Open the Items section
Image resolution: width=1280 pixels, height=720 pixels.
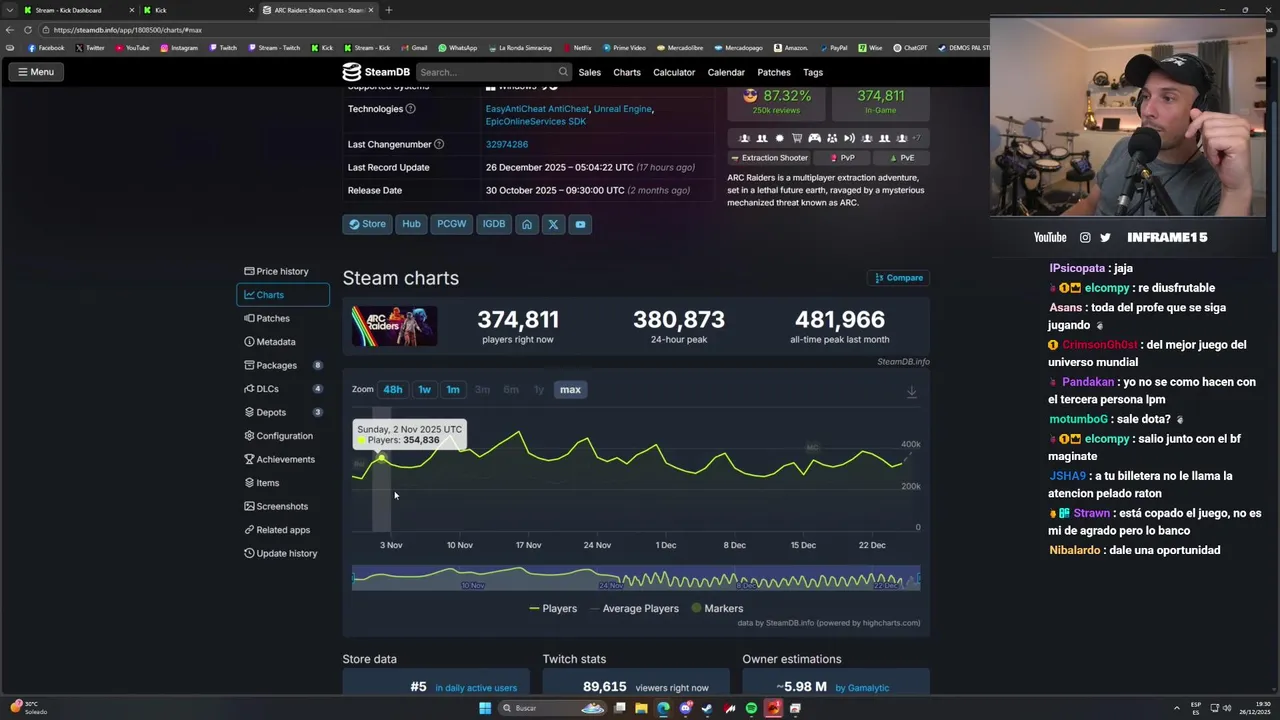pyautogui.click(x=283, y=483)
